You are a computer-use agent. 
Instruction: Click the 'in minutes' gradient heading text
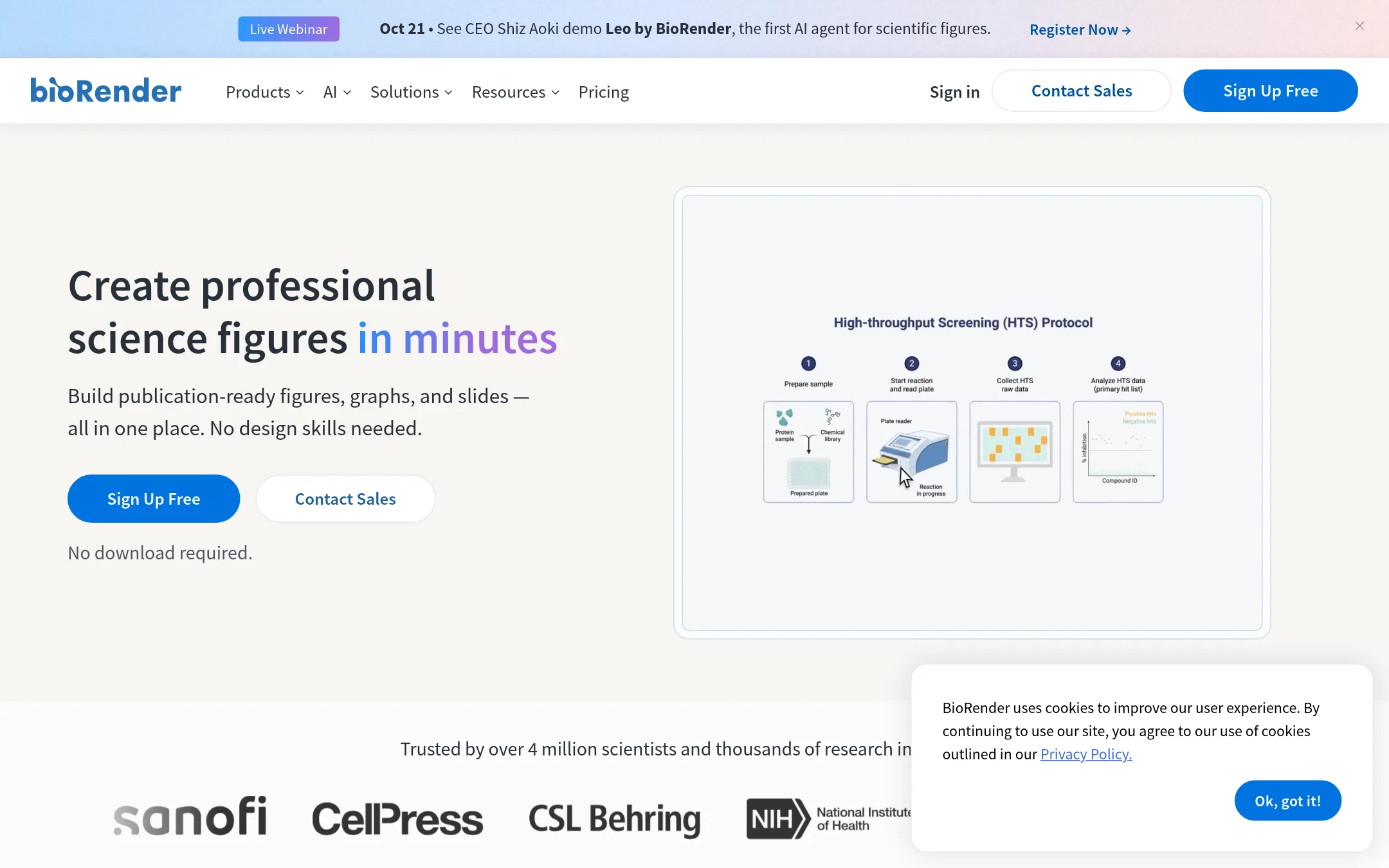click(x=457, y=338)
